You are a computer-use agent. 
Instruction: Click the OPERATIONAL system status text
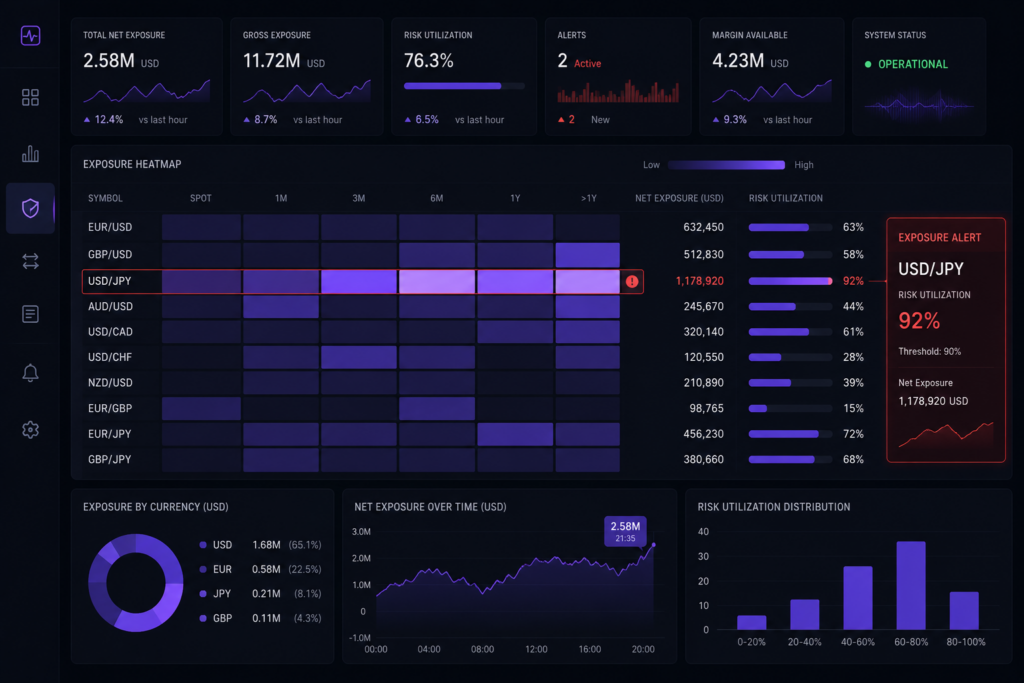click(912, 64)
